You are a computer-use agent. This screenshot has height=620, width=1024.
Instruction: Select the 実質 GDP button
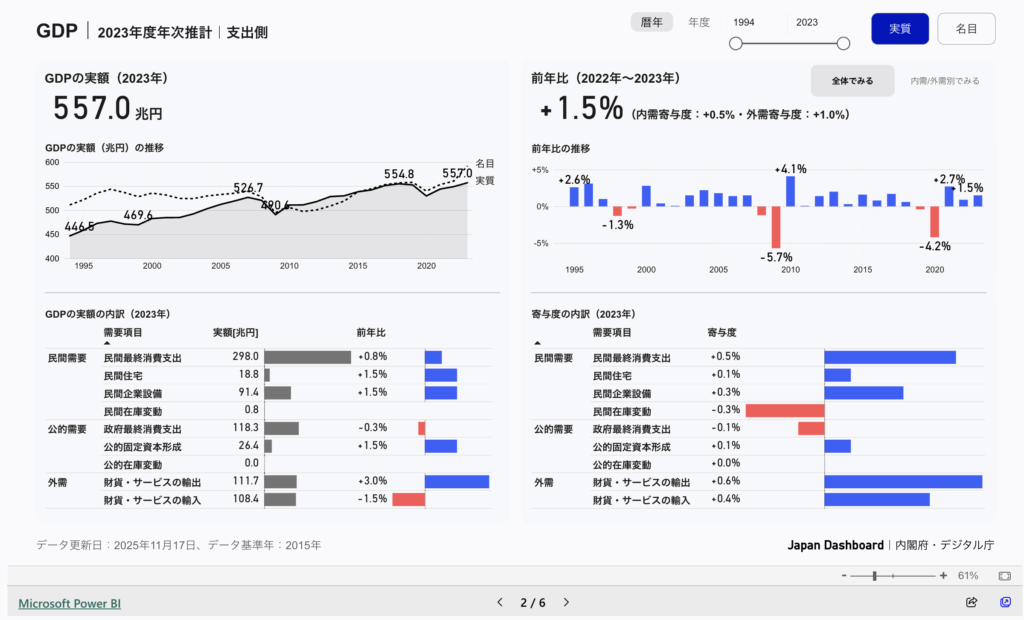[x=900, y=29]
